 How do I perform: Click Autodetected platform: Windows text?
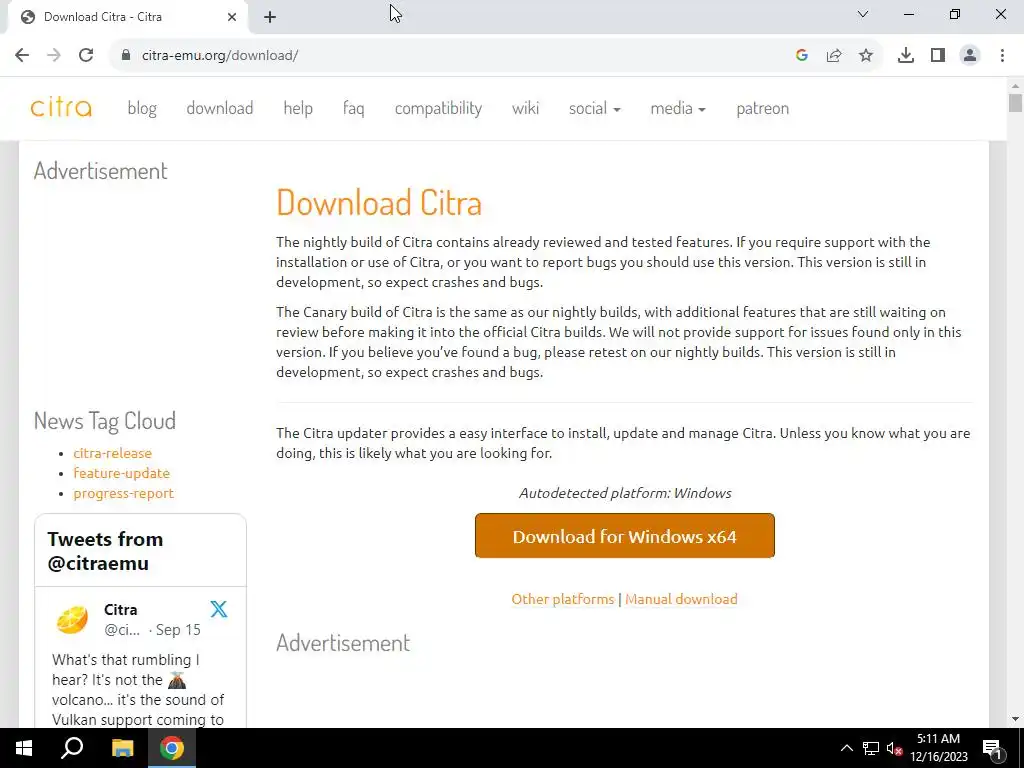click(x=625, y=493)
